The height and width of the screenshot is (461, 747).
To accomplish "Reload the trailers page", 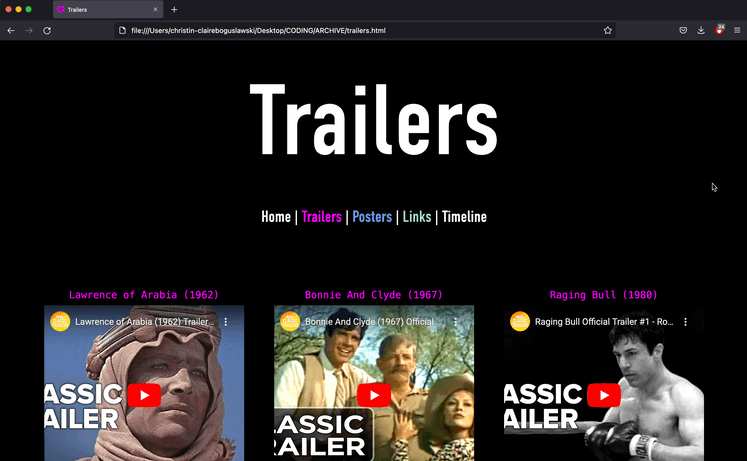I will [x=47, y=30].
